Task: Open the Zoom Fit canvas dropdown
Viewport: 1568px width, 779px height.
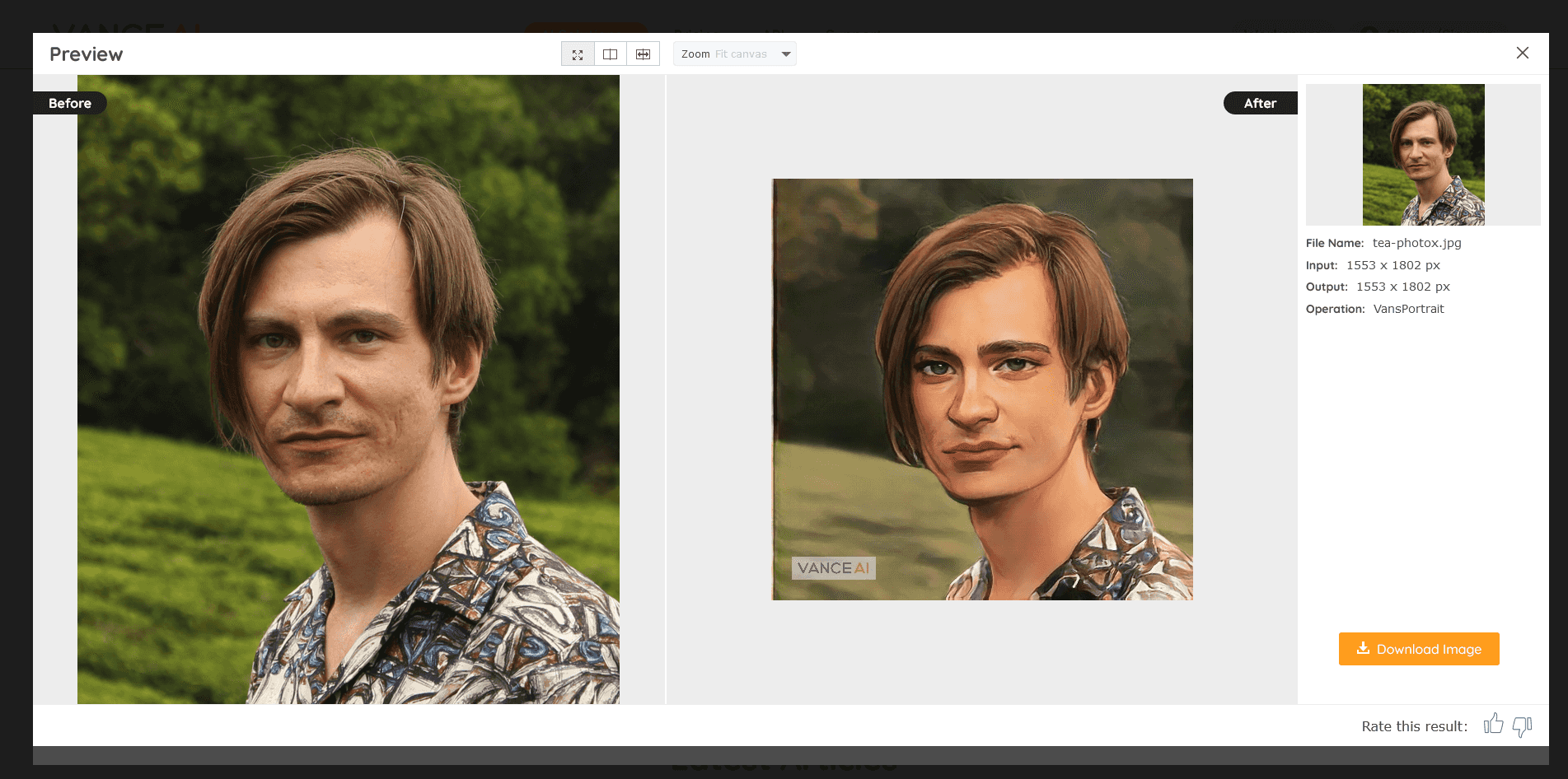Action: [733, 54]
